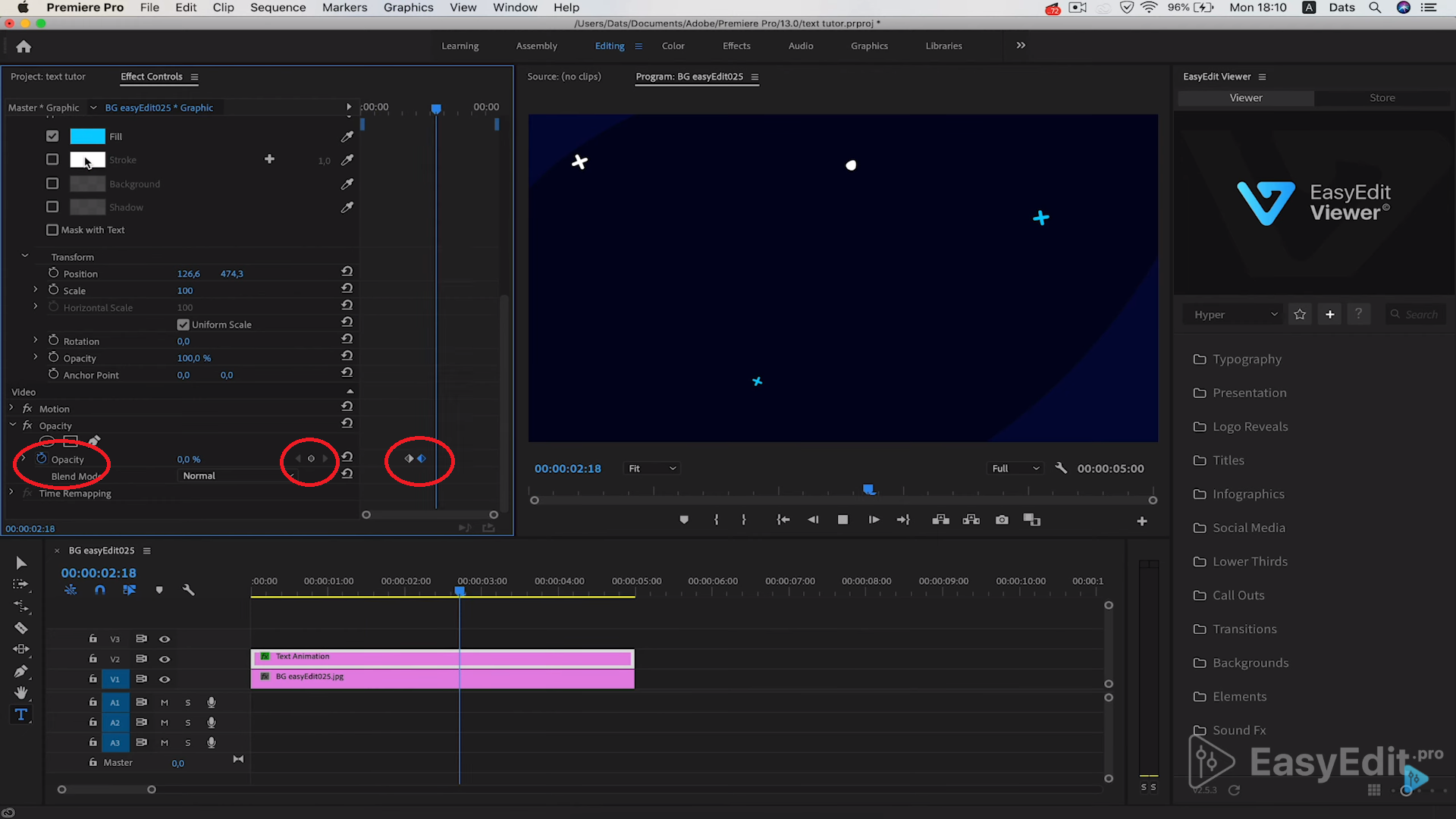Open the Full playback resolution dropdown
The height and width of the screenshot is (819, 1456).
coord(1015,469)
